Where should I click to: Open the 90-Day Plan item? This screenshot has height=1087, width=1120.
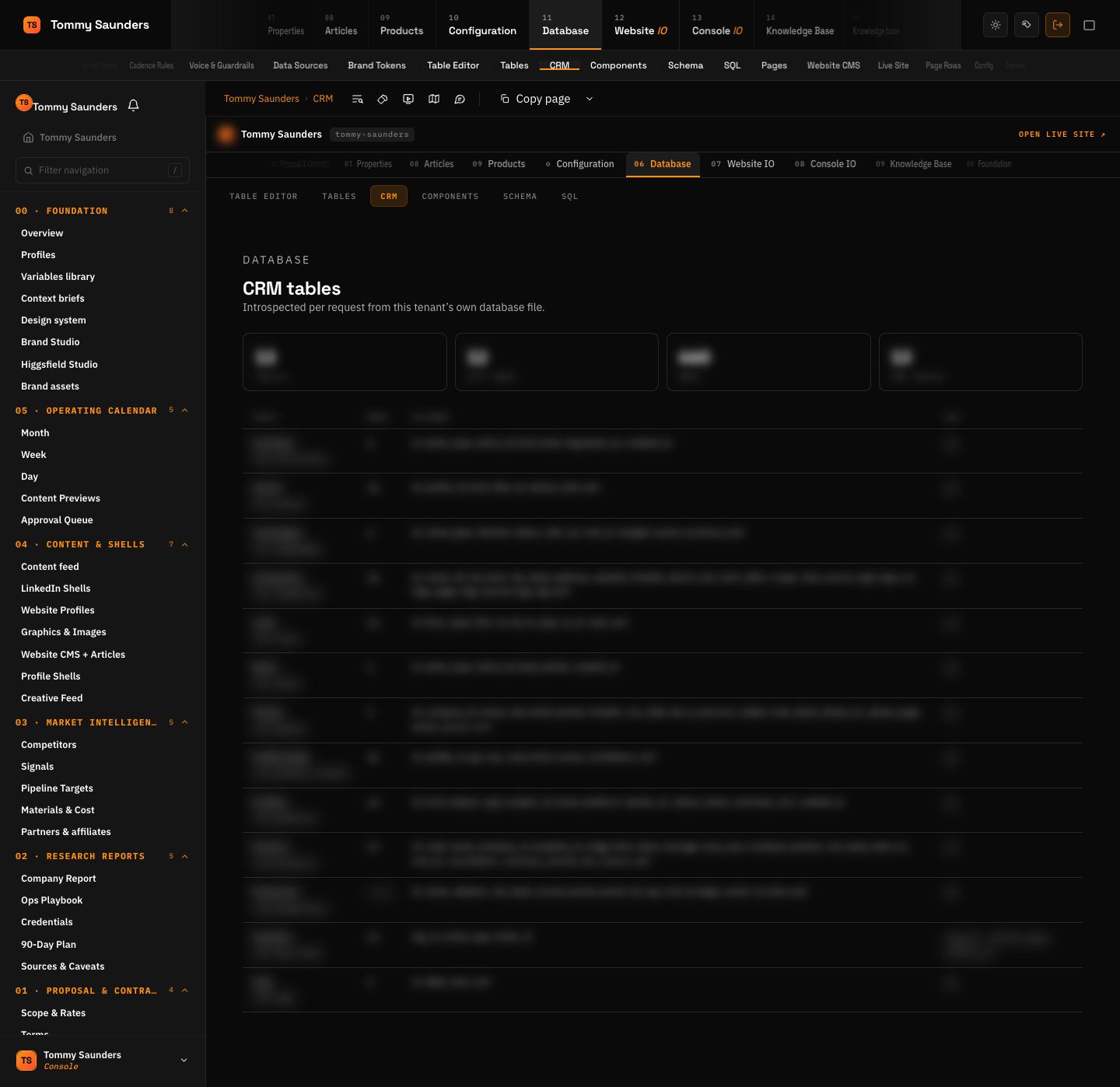click(48, 945)
